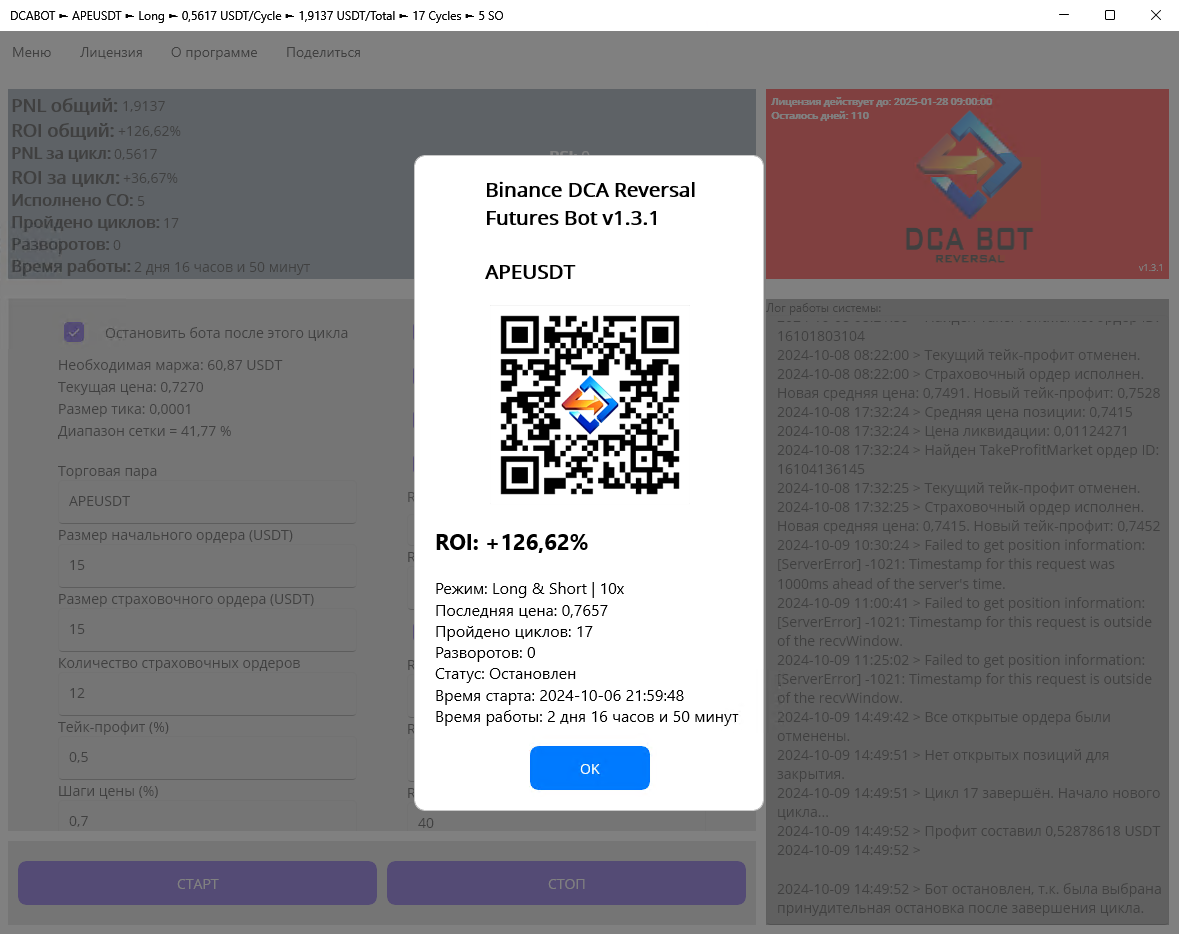1179x934 pixels.
Task: Click 'Необходимая маржа: 60,87 USDT'
Action: [170, 365]
